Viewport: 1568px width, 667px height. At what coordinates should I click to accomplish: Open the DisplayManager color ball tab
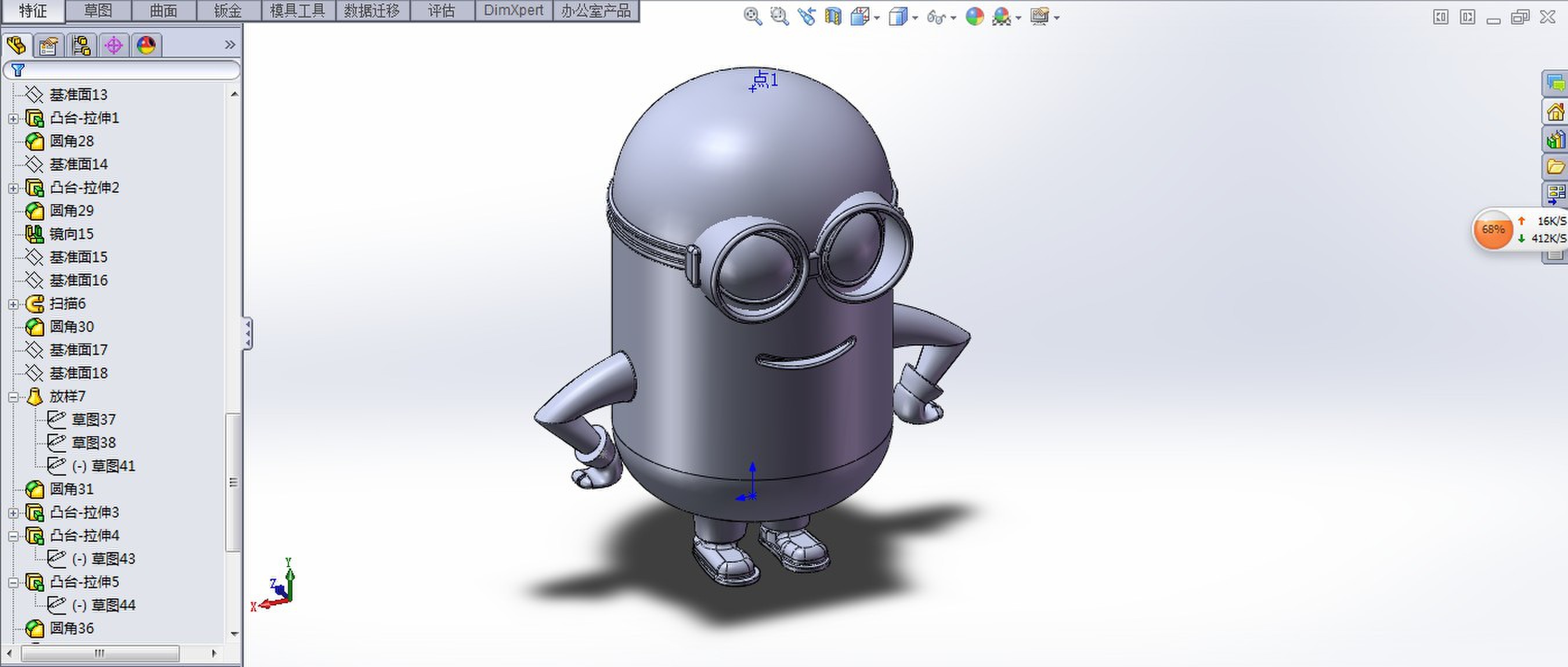pos(146,45)
